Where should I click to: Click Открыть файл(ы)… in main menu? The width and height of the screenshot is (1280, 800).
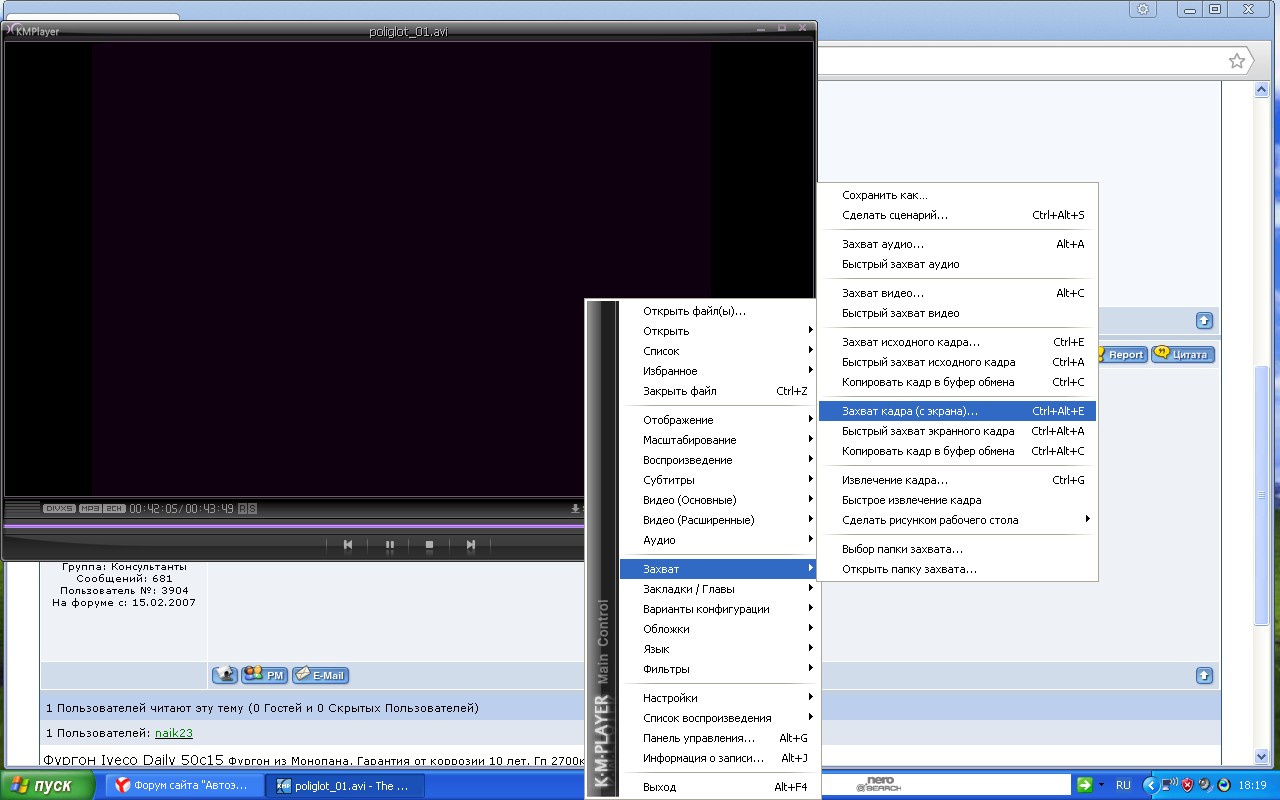pyautogui.click(x=718, y=311)
